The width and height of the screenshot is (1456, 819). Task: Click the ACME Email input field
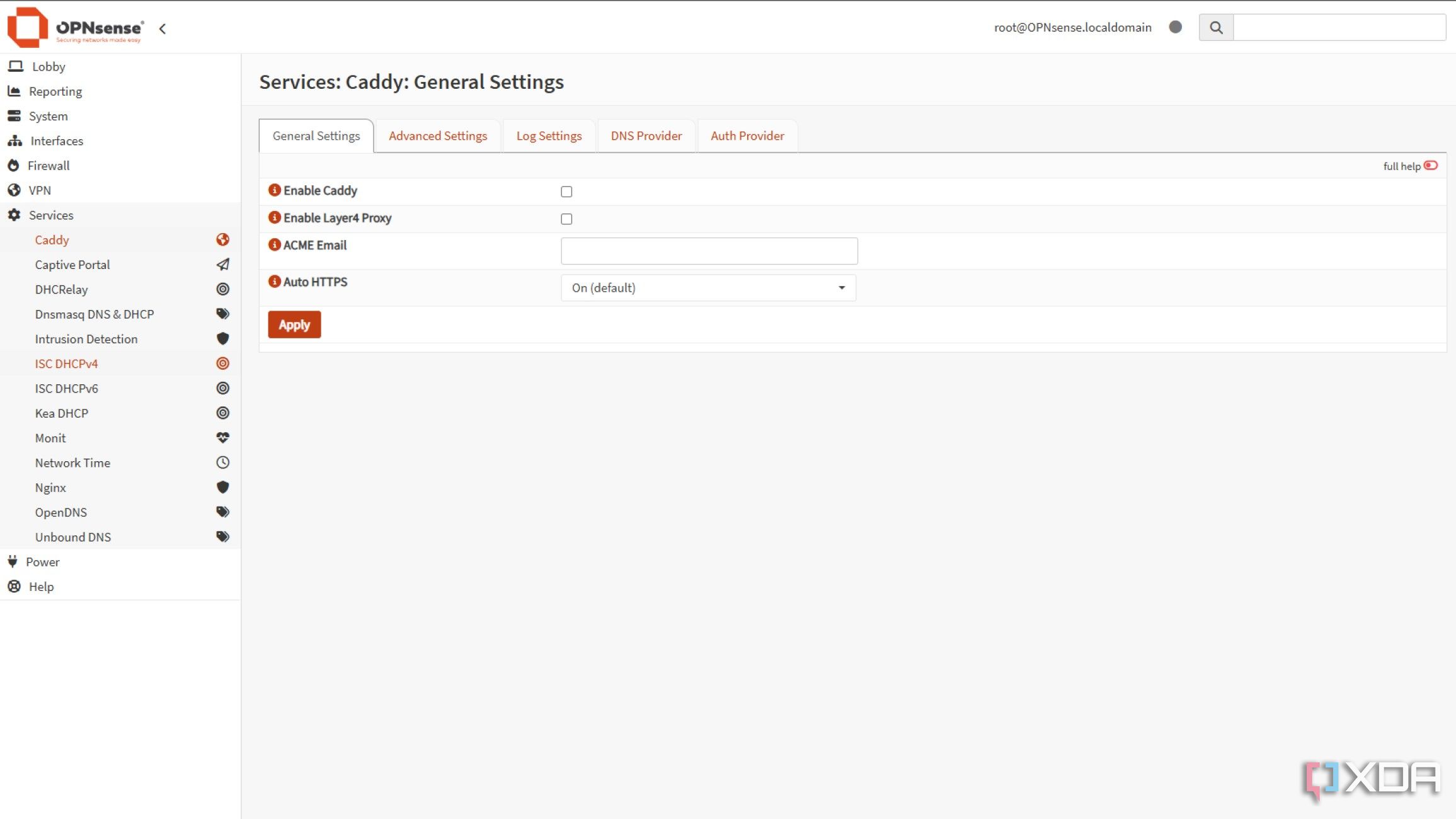(709, 251)
